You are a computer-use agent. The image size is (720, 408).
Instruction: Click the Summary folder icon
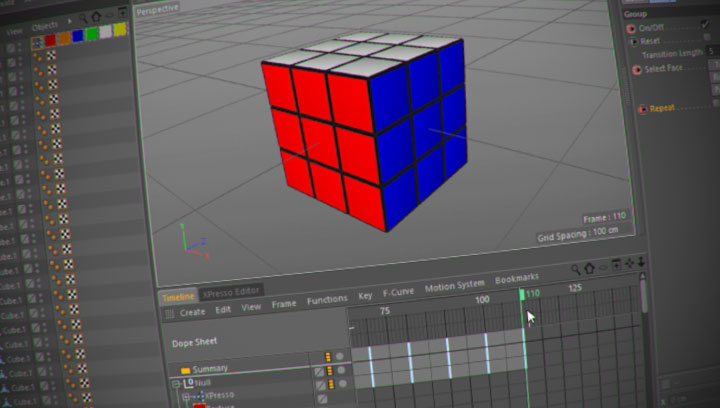[185, 370]
